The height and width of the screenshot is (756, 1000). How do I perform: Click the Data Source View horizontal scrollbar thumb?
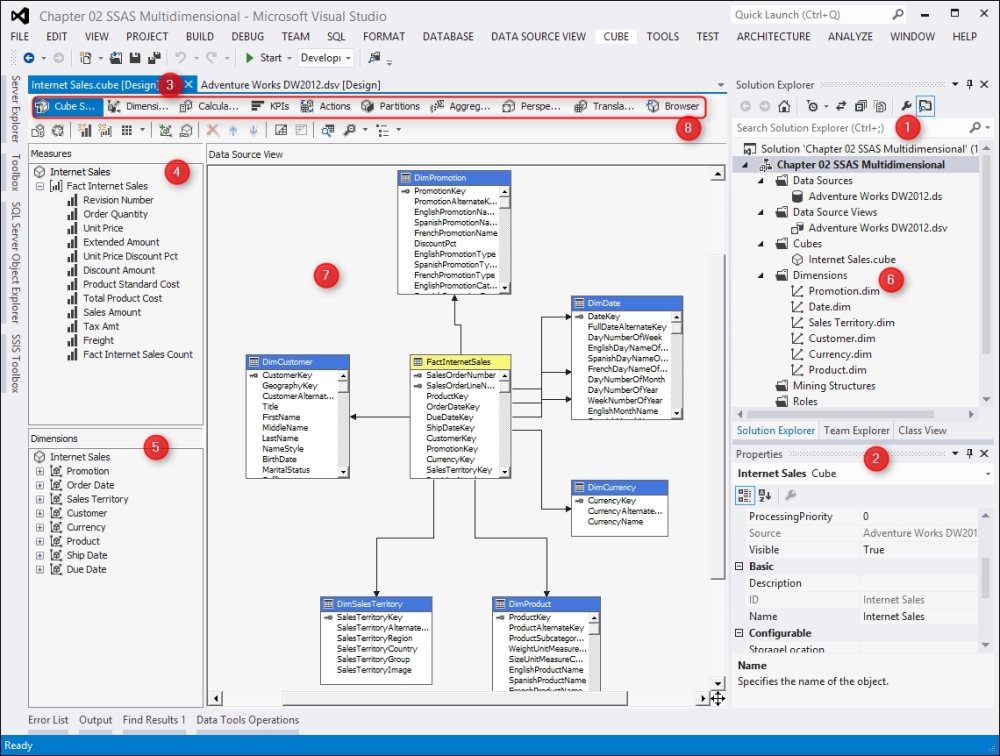pyautogui.click(x=455, y=699)
